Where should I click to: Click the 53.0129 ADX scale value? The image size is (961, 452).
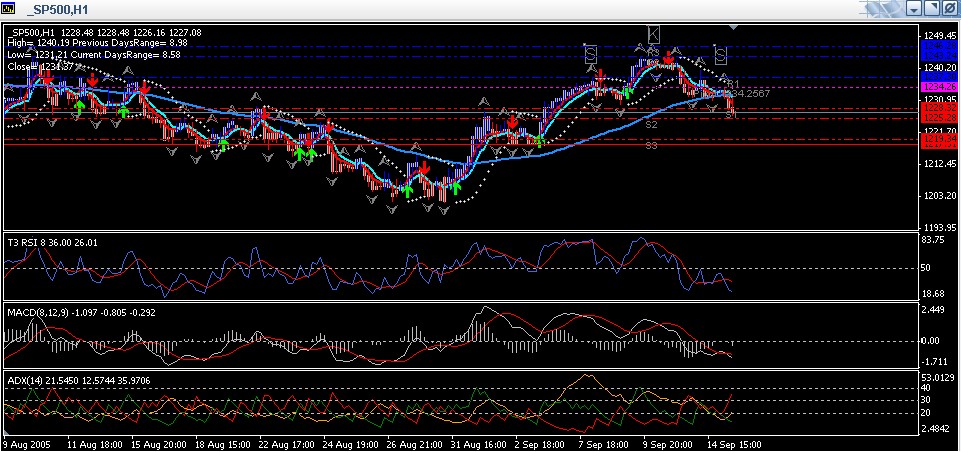click(x=939, y=377)
